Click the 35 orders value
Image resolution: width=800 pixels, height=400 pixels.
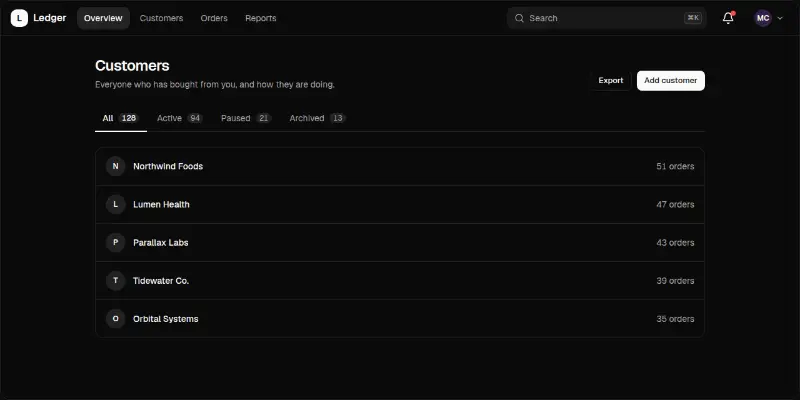coord(675,319)
